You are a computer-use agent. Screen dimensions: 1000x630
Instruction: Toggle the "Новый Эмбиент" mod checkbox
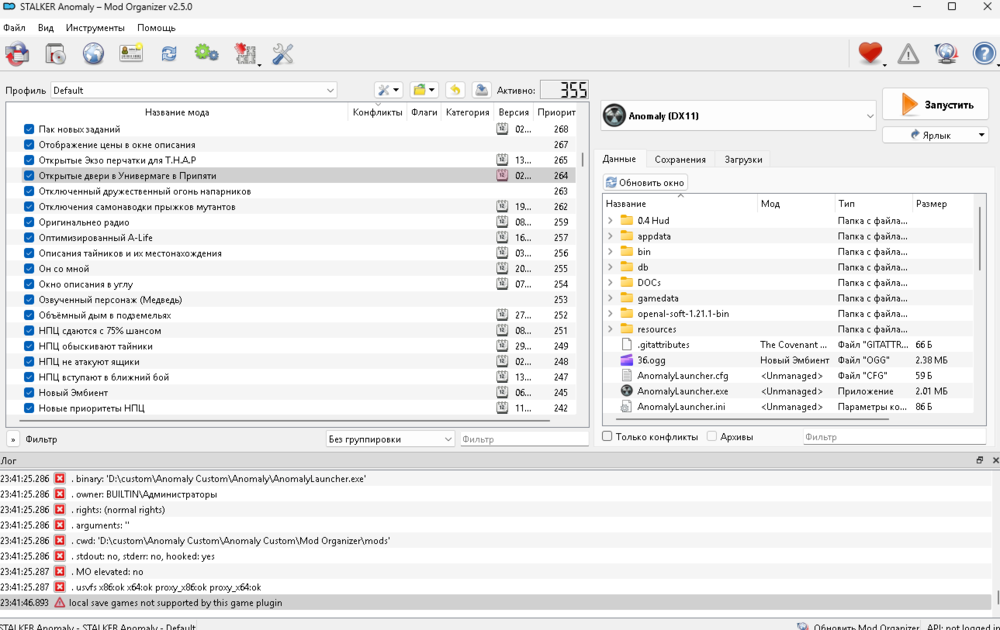[29, 393]
